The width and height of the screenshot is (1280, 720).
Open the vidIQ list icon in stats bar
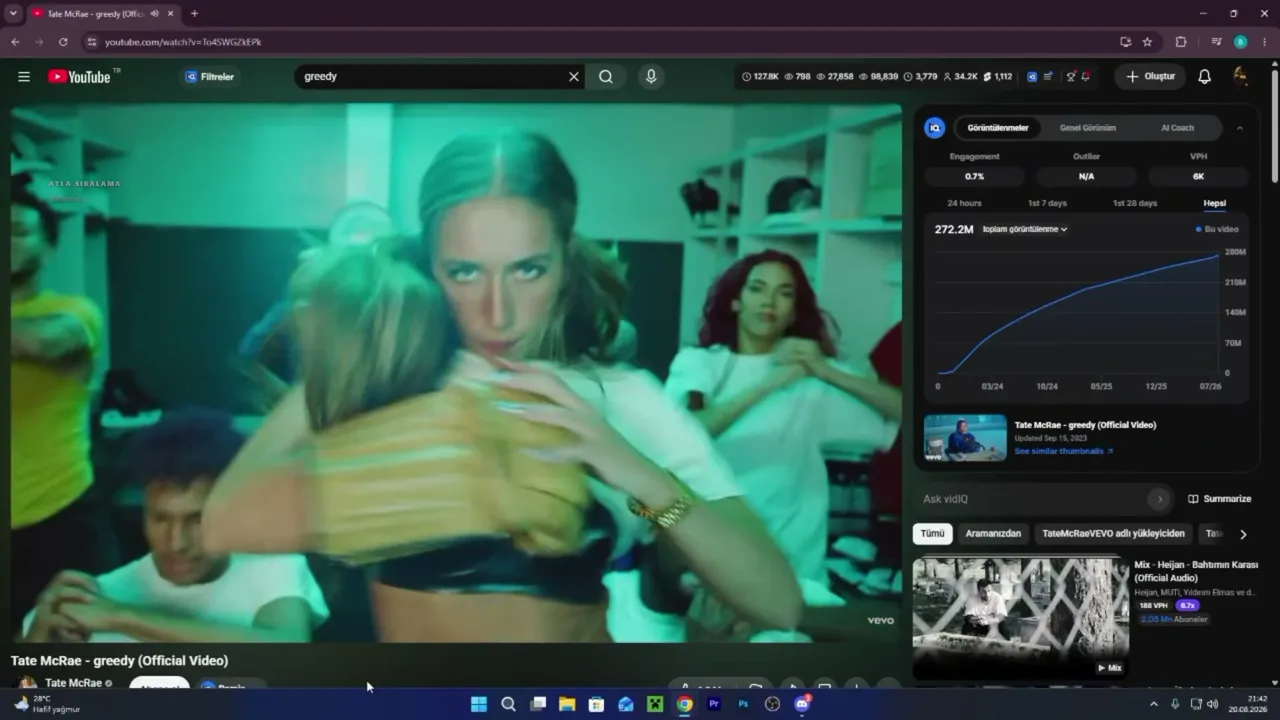[1048, 76]
